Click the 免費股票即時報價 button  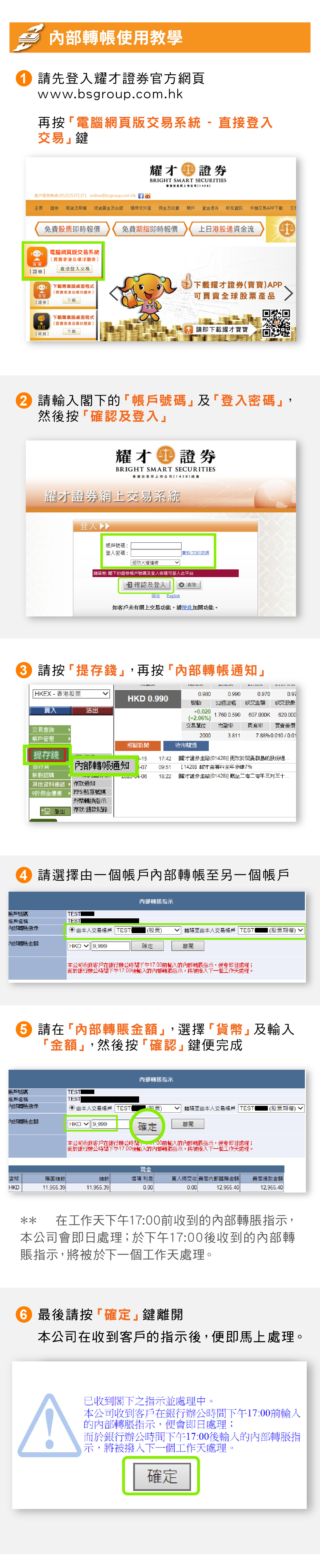(72, 229)
